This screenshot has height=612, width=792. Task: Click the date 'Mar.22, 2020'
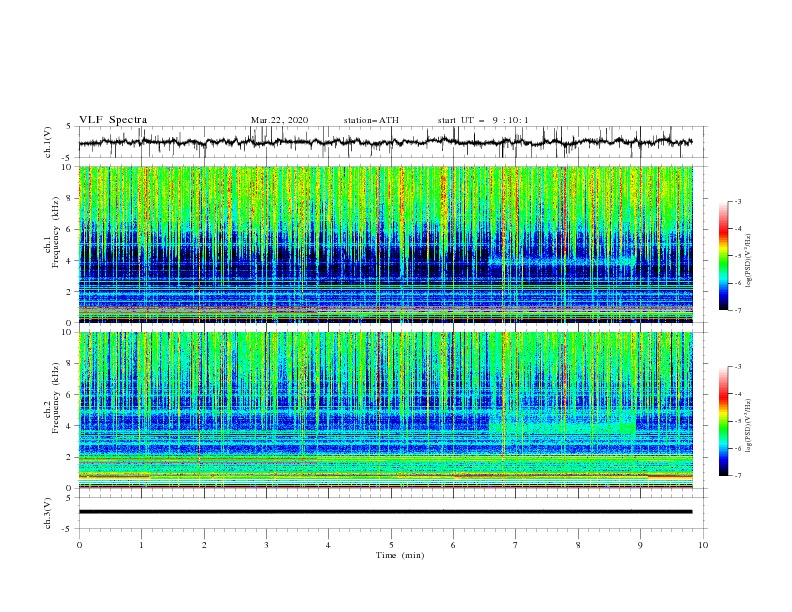pos(279,120)
